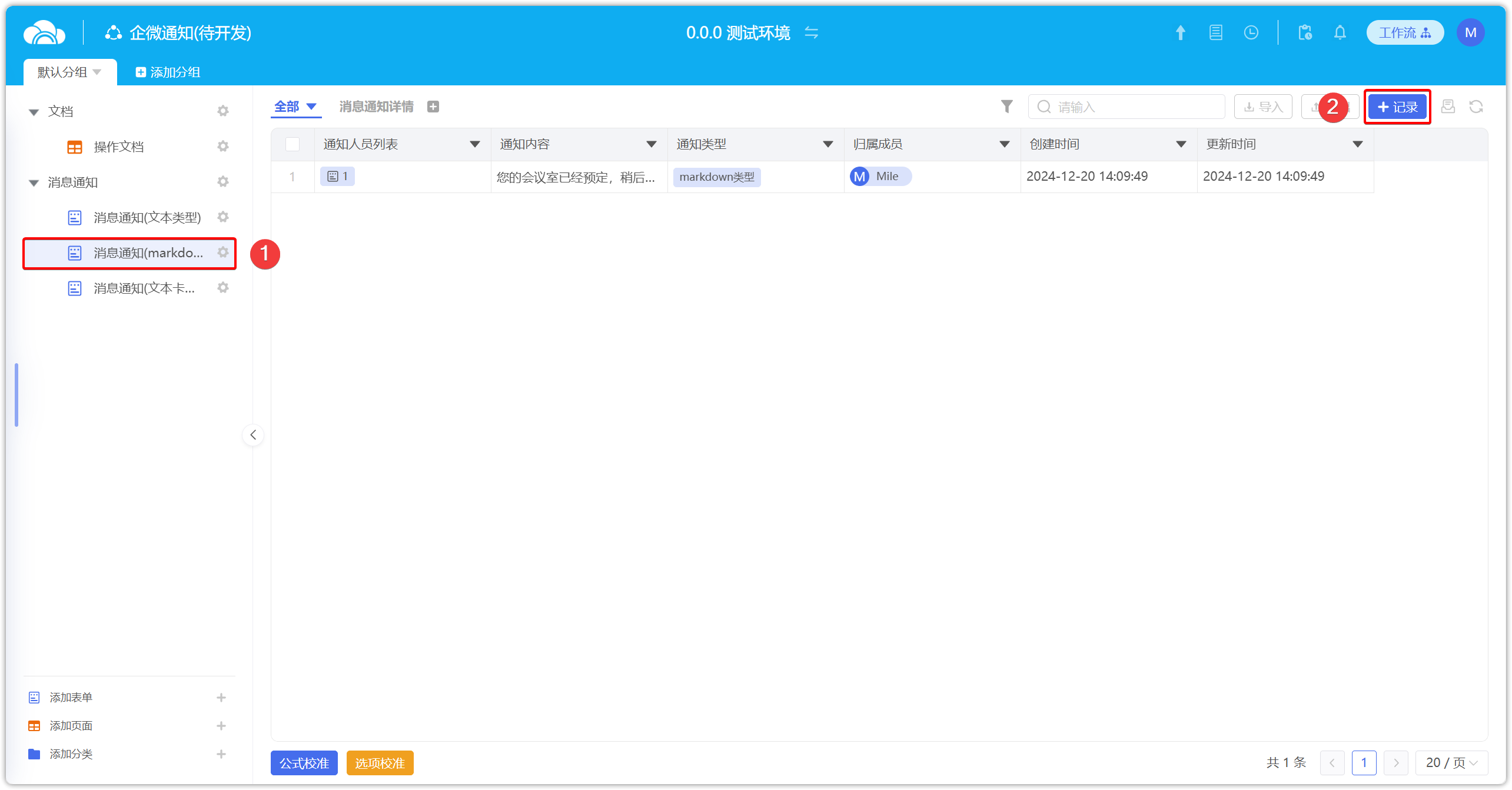
Task: Change page size 20 / 页 dropdown
Action: click(x=1451, y=763)
